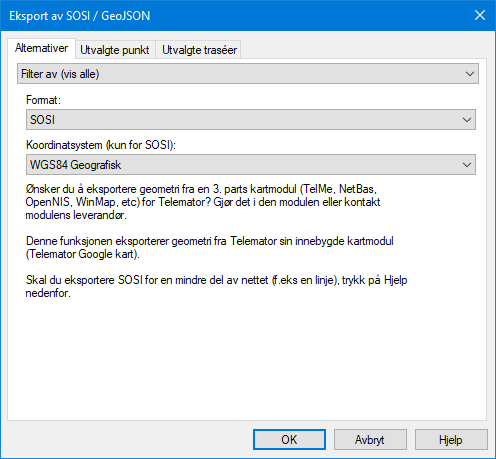Image resolution: width=496 pixels, height=459 pixels.
Task: Cancel with the Avbryt button
Action: pos(370,440)
